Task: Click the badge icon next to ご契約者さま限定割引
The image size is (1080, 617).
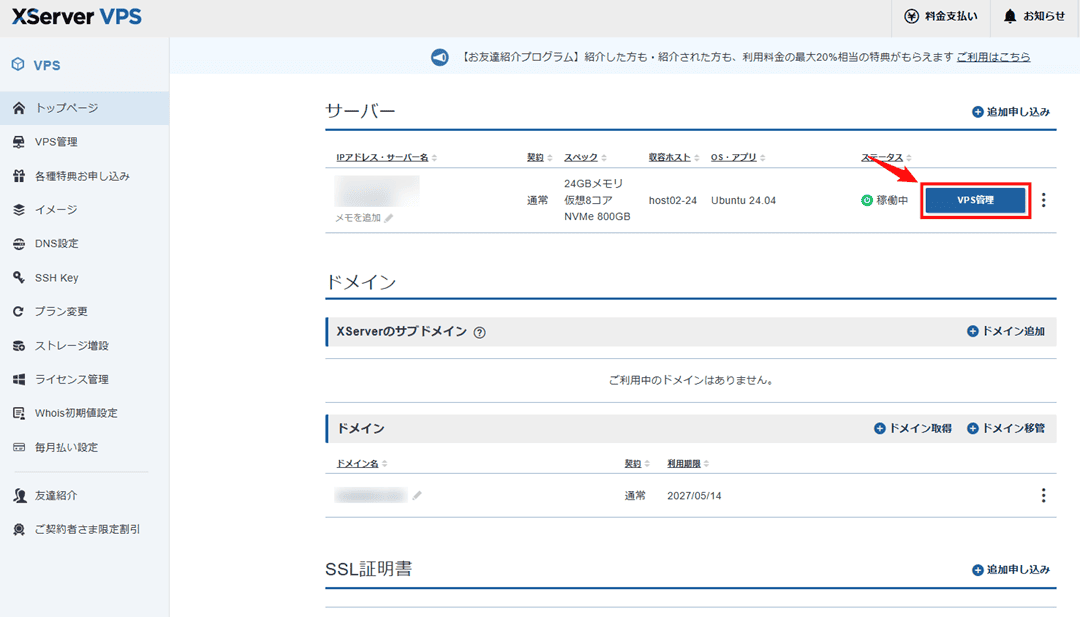Action: coord(19,530)
